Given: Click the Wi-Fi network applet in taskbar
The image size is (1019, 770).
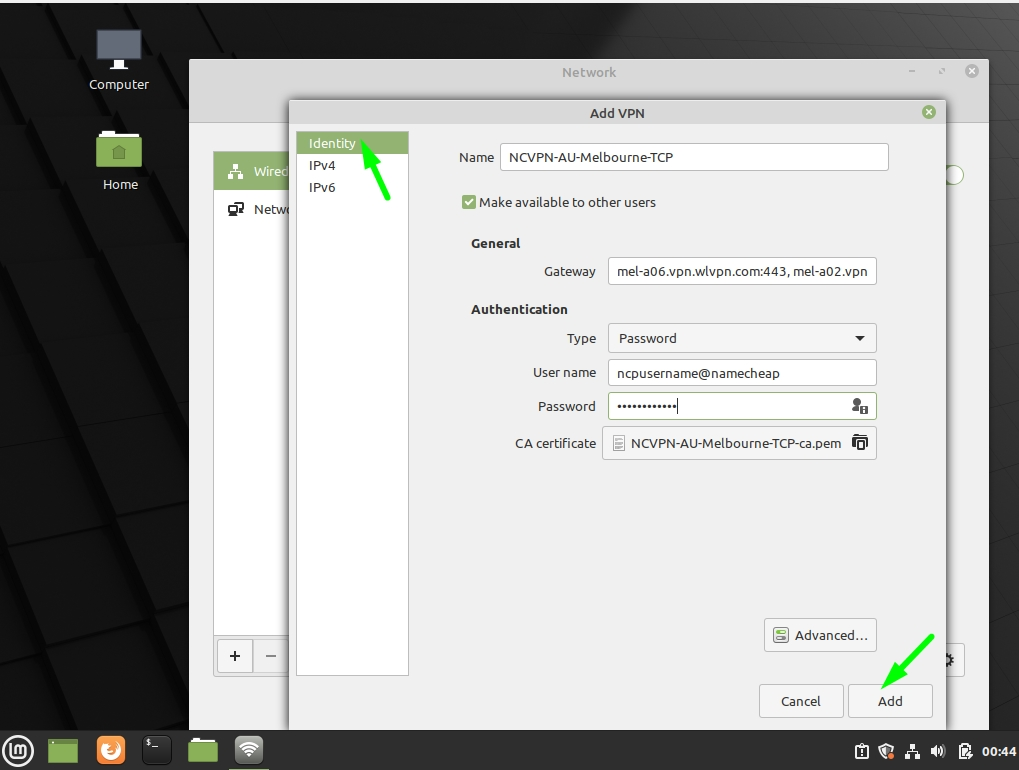Looking at the screenshot, I should 248,750.
